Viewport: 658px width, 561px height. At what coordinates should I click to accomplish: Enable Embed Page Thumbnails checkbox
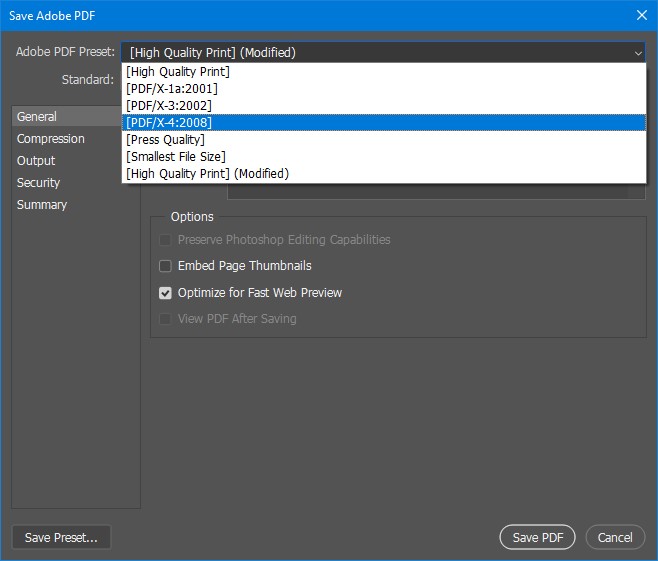[165, 266]
